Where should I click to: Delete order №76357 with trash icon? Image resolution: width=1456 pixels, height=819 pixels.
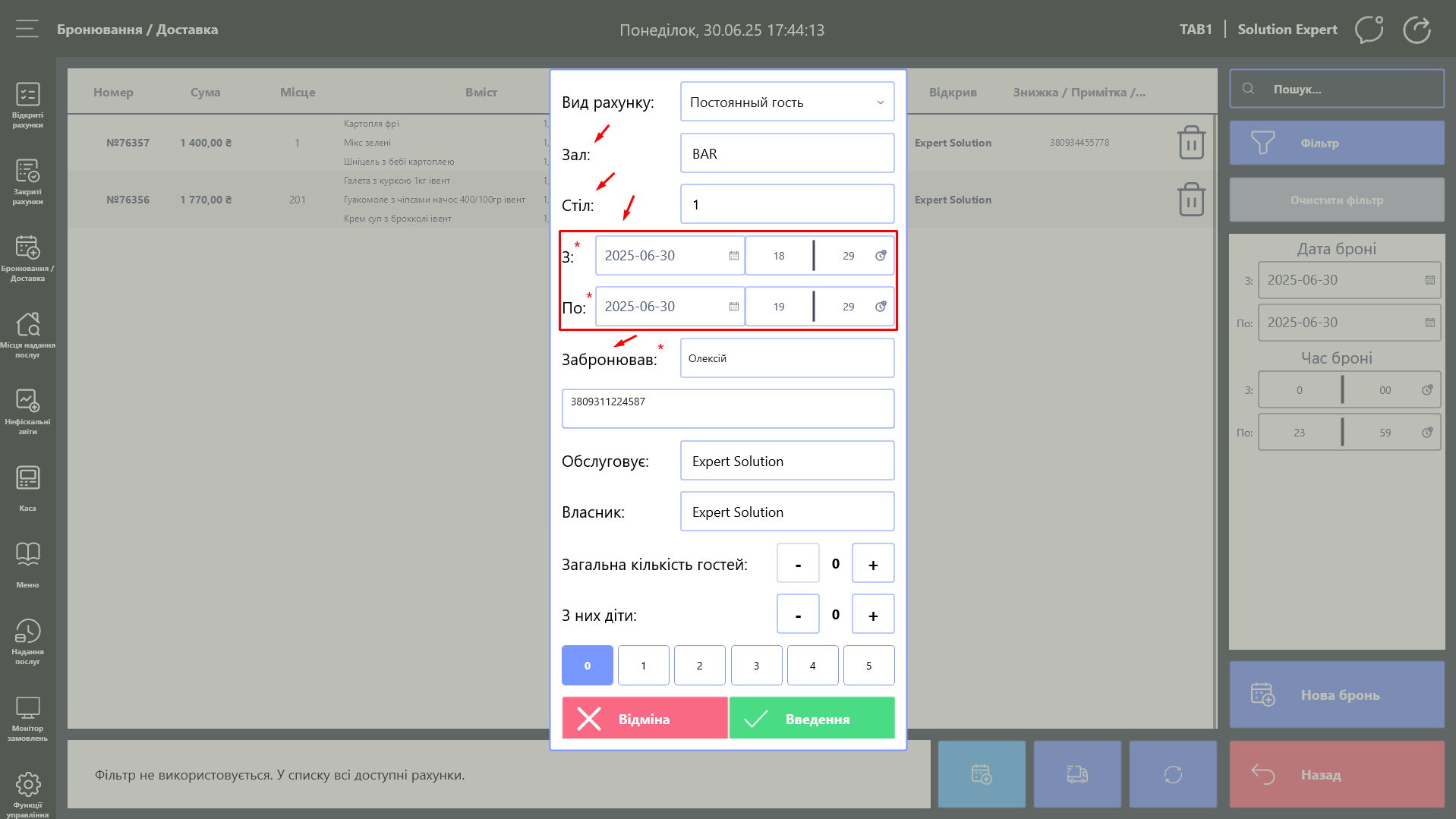(1191, 143)
